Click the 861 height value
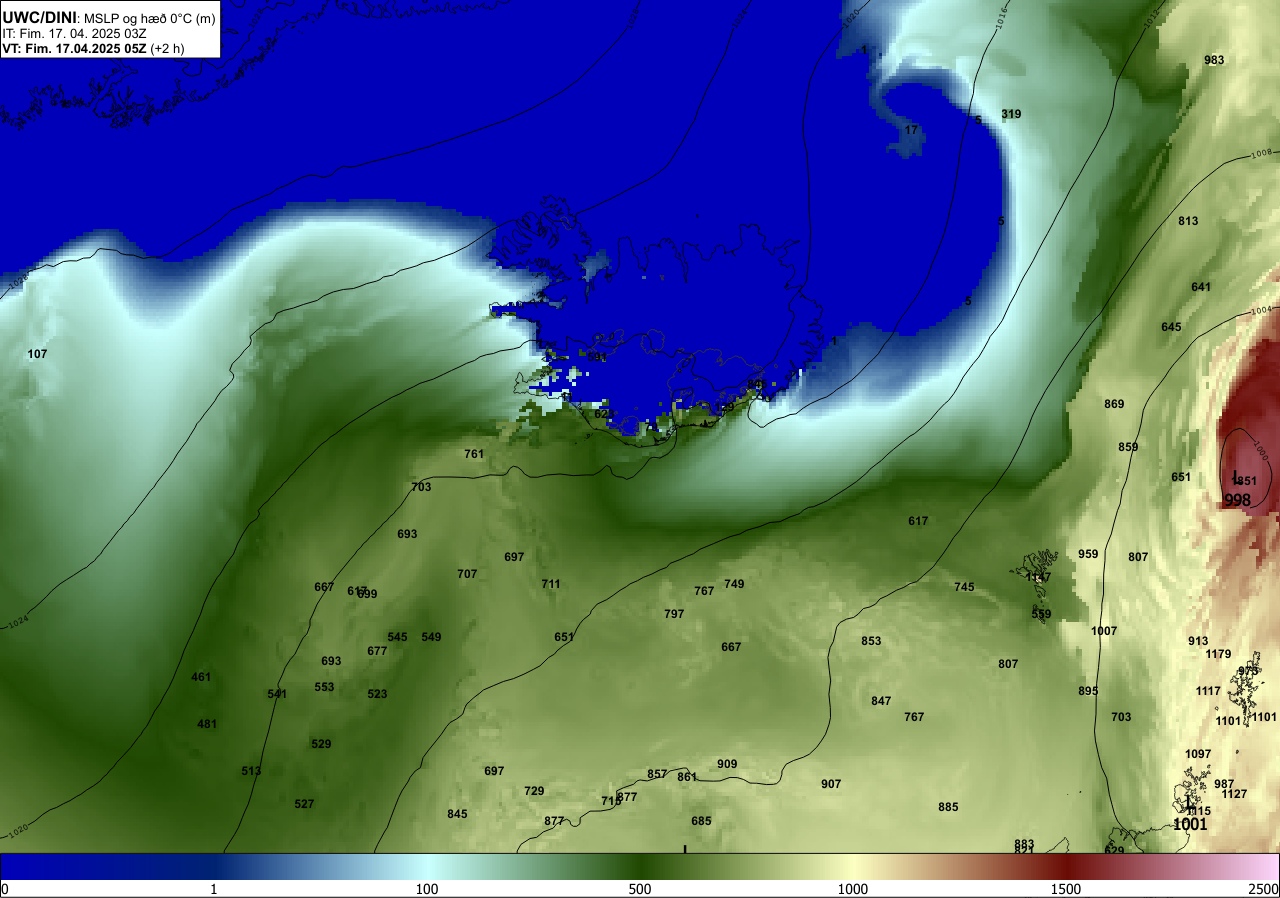This screenshot has width=1280, height=898. coord(687,777)
